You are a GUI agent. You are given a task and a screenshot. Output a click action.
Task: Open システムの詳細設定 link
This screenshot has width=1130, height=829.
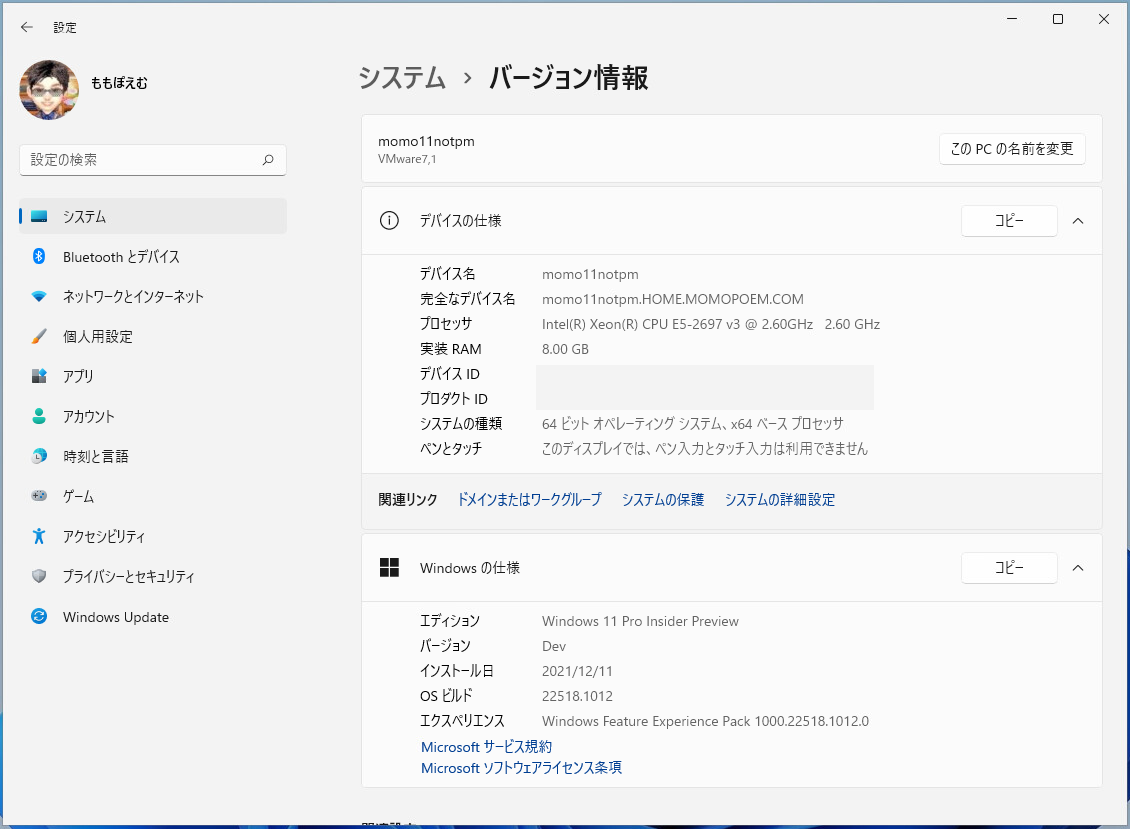coord(780,500)
